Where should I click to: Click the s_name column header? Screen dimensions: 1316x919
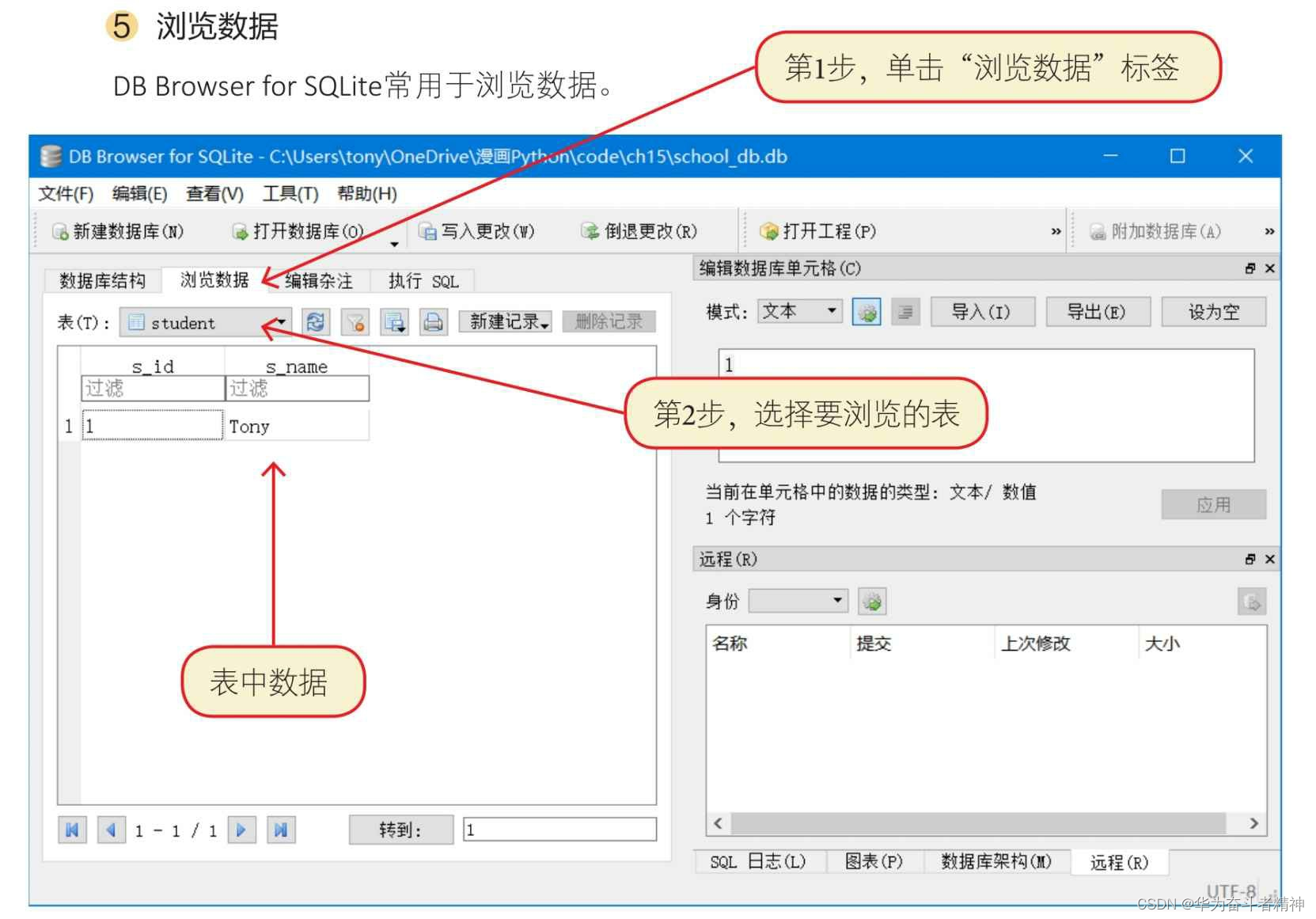(x=297, y=366)
